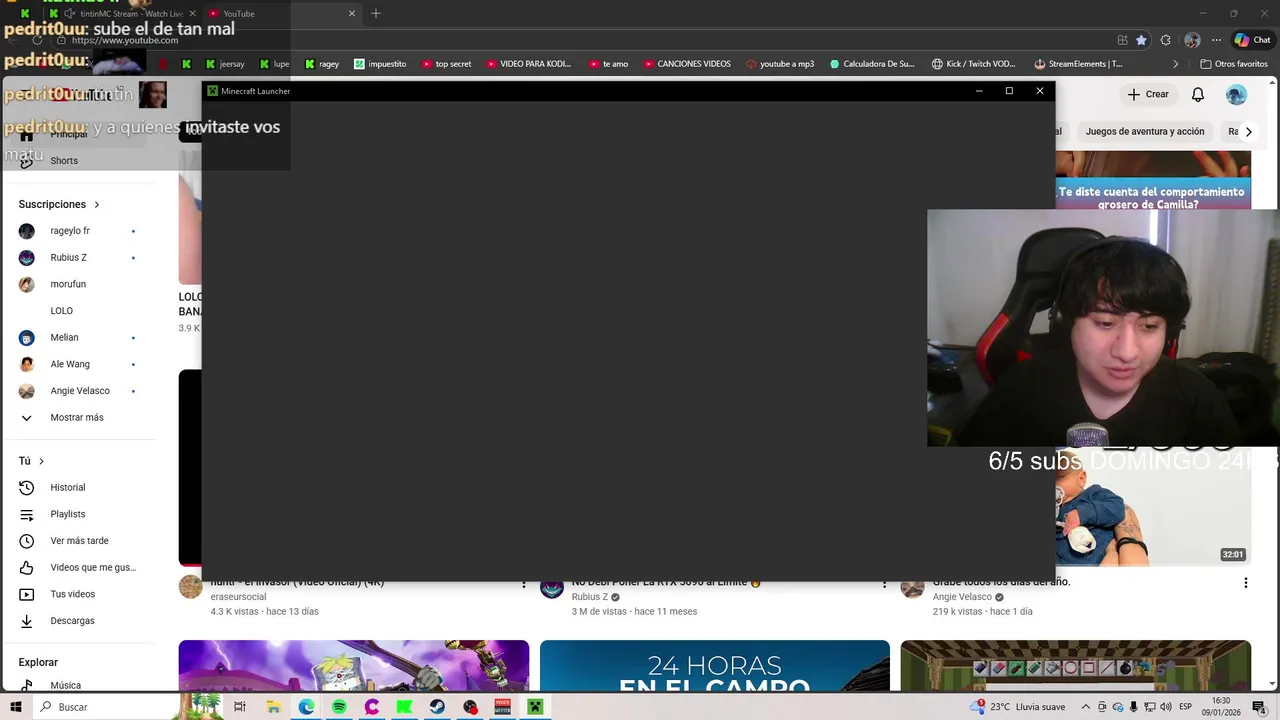Screen dimensions: 1280x720
Task: Open File Explorer from the taskbar
Action: tap(273, 707)
